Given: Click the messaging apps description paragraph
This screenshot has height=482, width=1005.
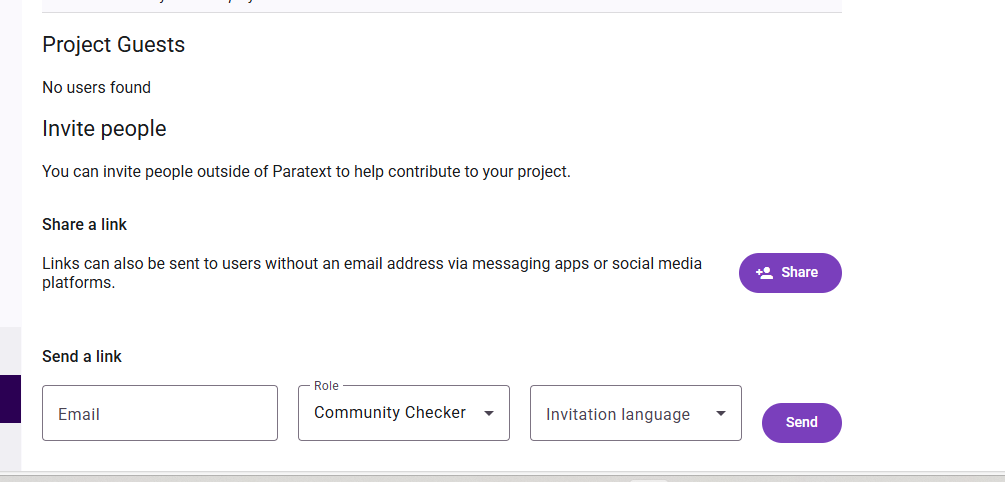Looking at the screenshot, I should [x=372, y=273].
